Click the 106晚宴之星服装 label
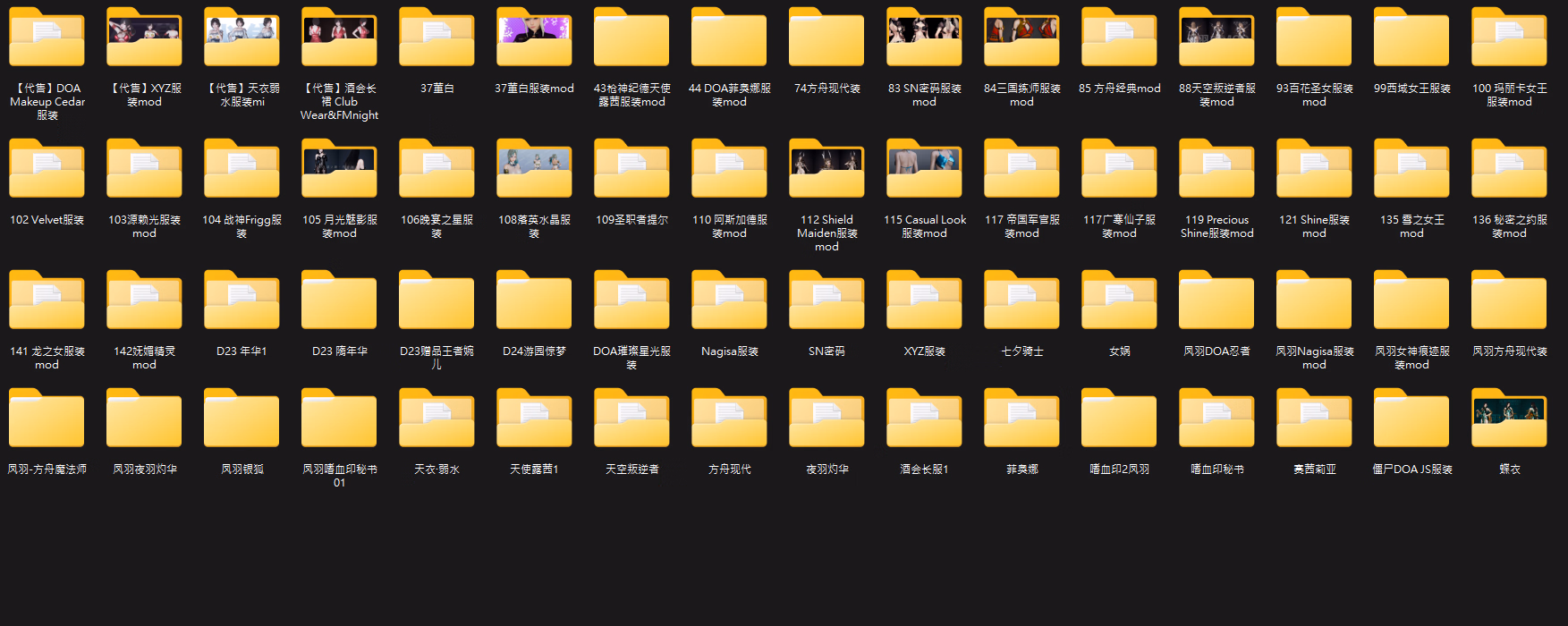 click(x=436, y=226)
